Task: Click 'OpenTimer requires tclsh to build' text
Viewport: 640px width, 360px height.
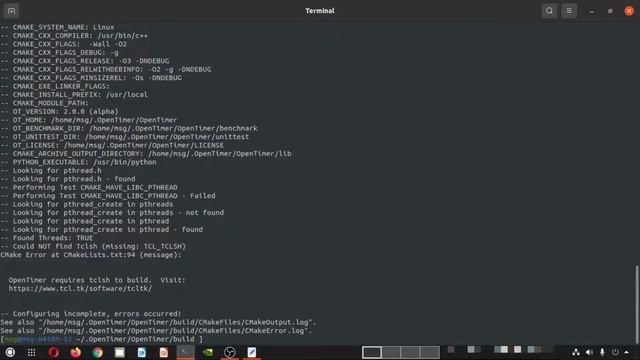Action: (80, 280)
